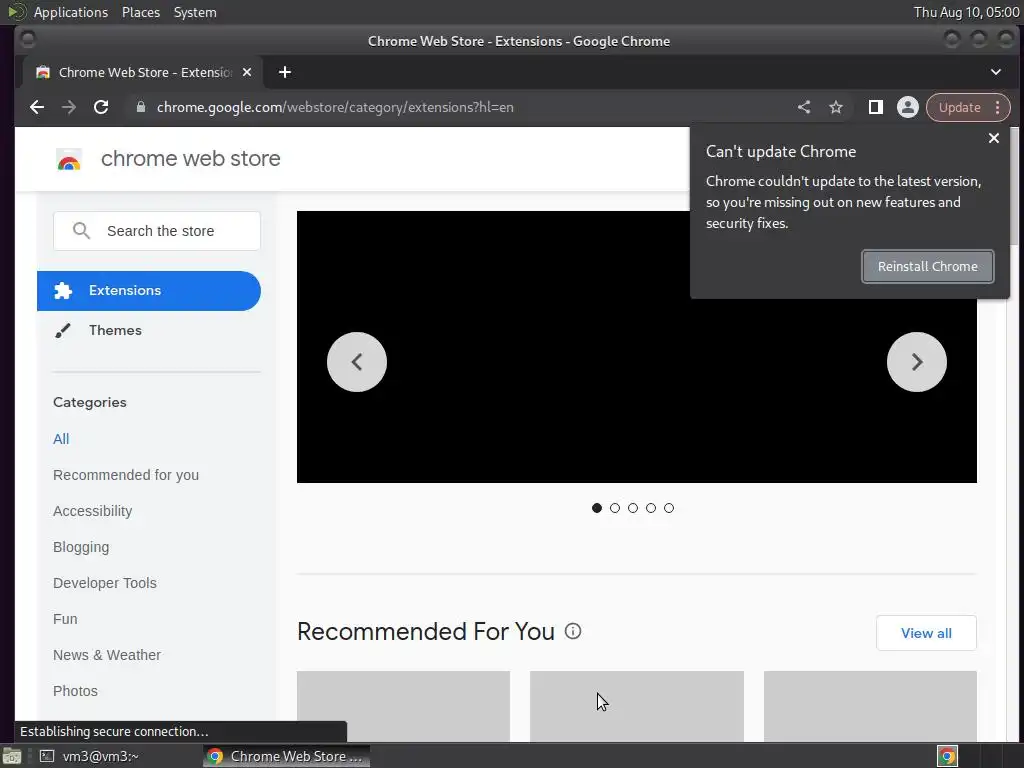Screen dimensions: 1024x768
Task: Click the Recommended For You heading
Action: pos(425,632)
